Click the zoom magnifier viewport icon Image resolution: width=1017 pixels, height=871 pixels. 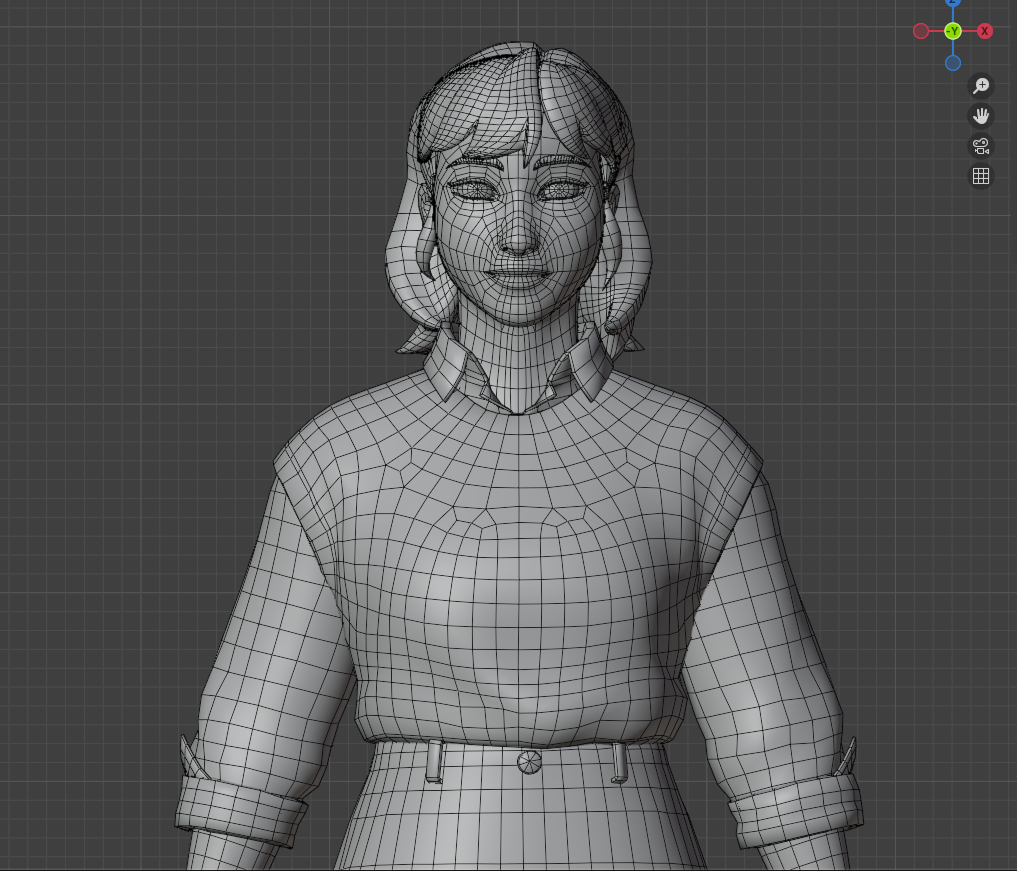click(x=981, y=86)
